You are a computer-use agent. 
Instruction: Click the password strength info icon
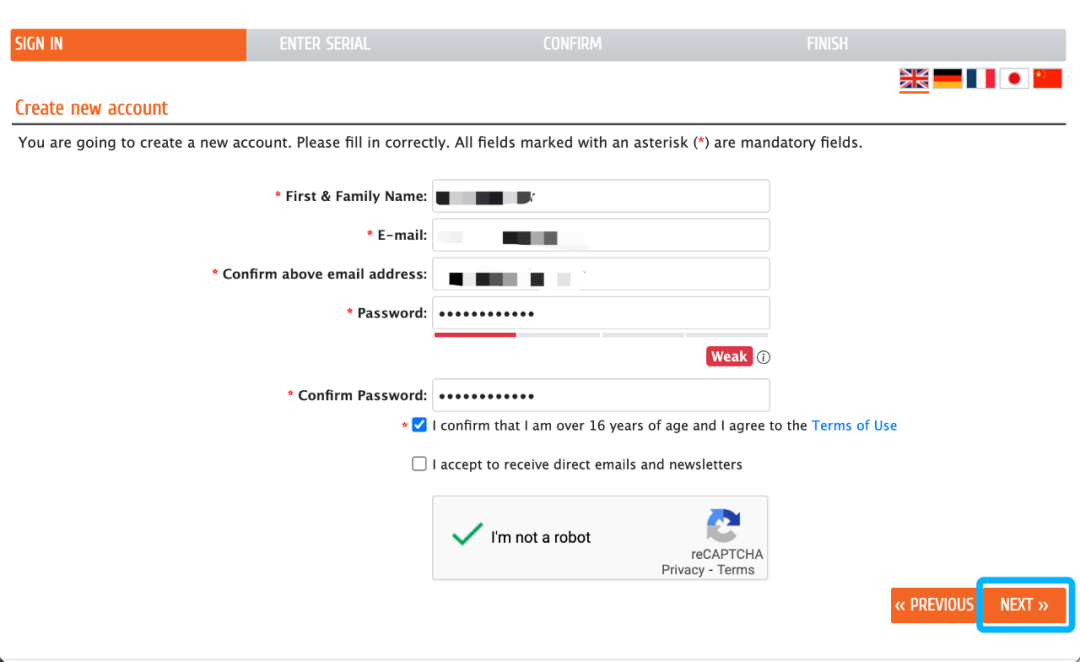[x=764, y=357]
